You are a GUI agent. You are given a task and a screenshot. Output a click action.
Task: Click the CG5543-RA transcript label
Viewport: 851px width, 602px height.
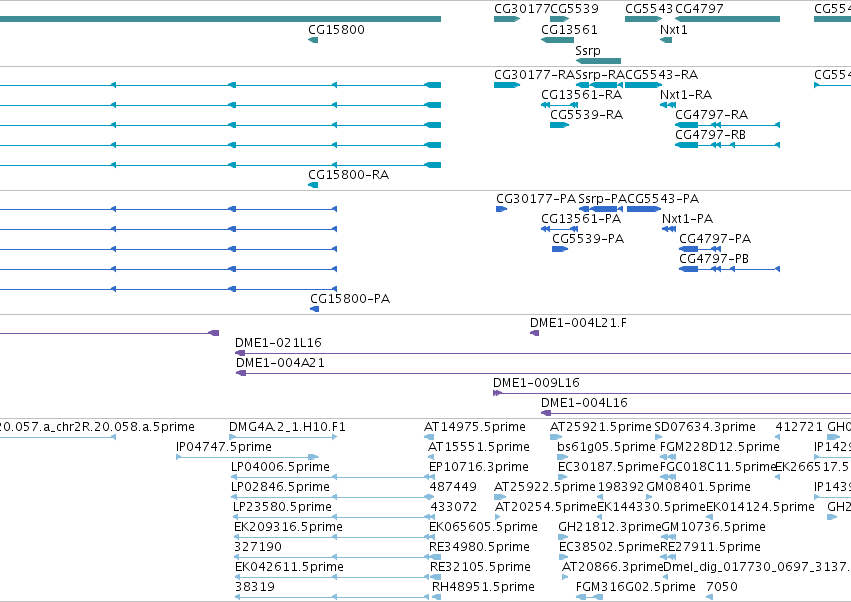662,75
